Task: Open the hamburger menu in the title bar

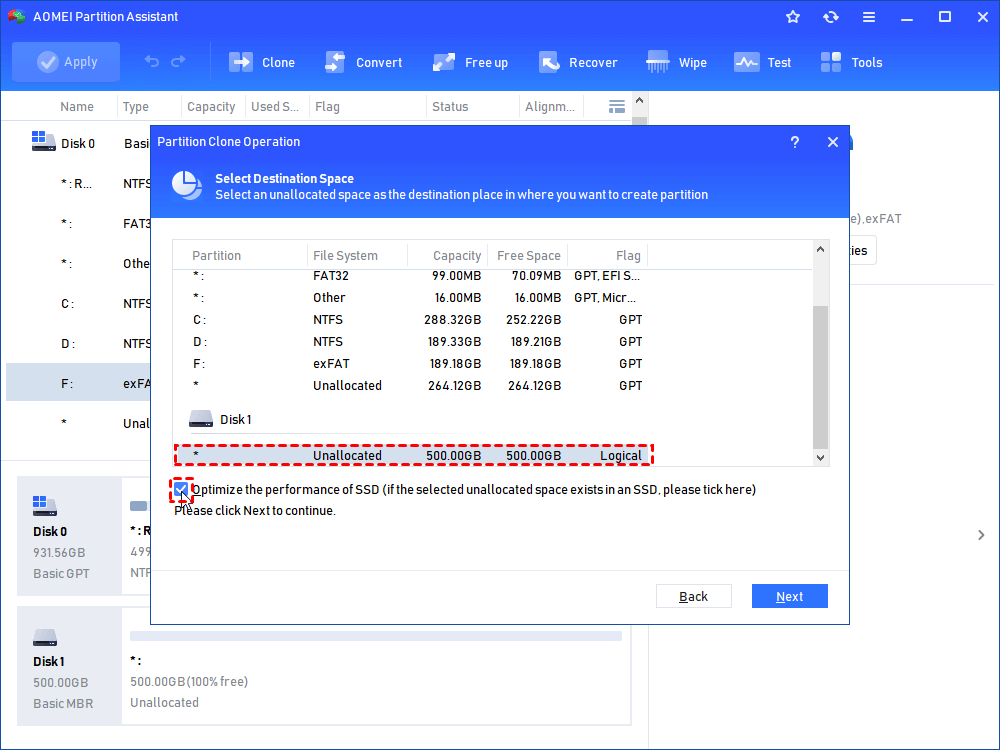Action: pos(869,17)
